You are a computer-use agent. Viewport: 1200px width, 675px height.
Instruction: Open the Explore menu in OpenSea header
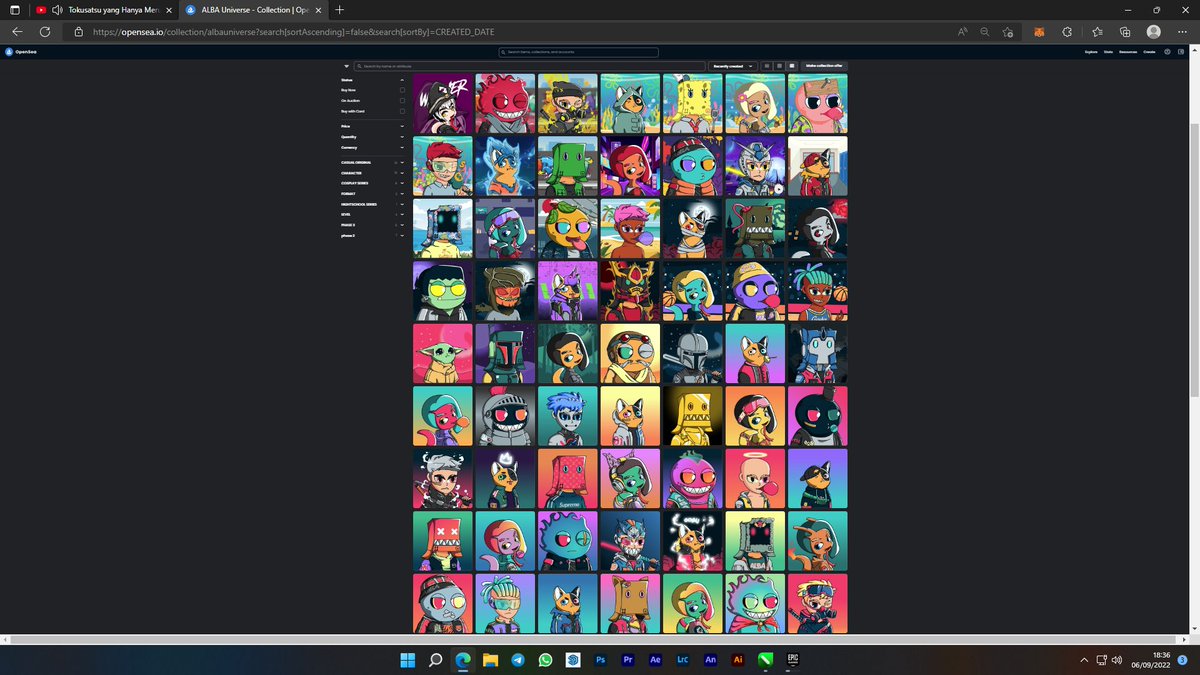coord(1090,52)
